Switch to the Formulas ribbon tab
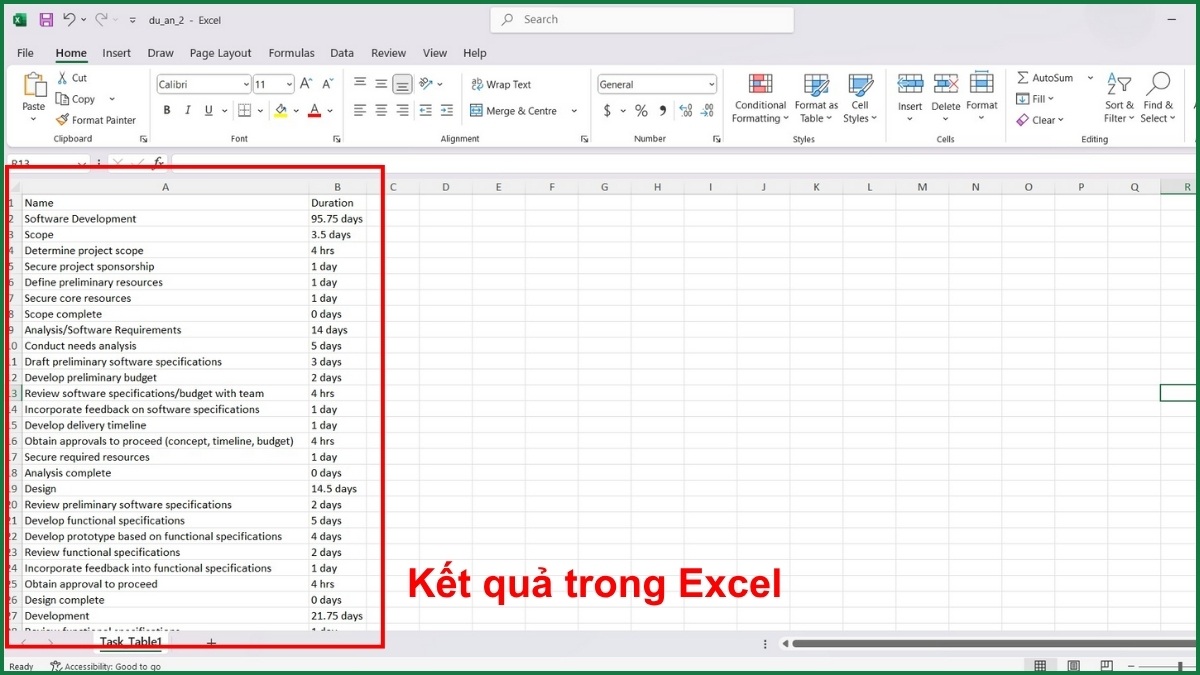Viewport: 1200px width, 675px height. (291, 53)
